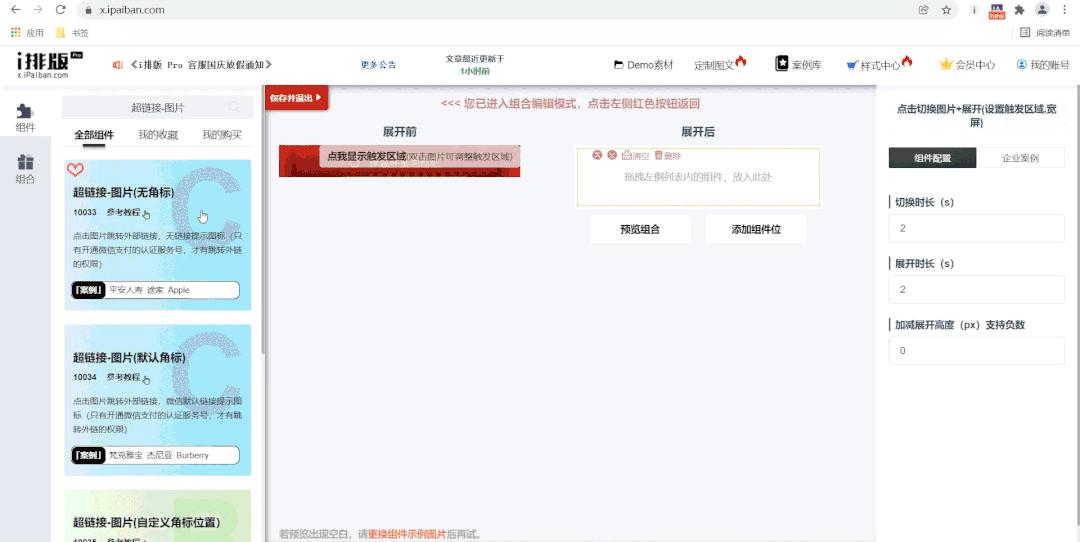Click the first round red icon in 展开后 slot
This screenshot has width=1080, height=542.
pos(597,155)
